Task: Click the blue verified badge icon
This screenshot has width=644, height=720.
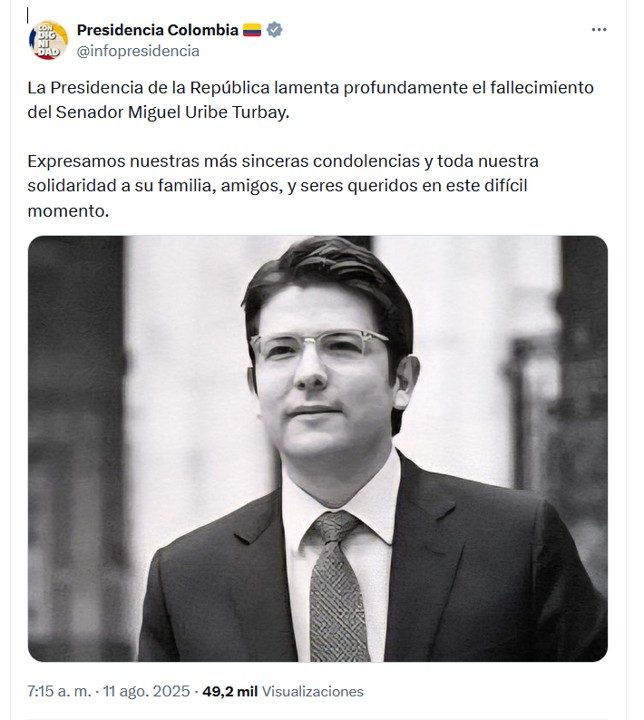Action: [275, 30]
